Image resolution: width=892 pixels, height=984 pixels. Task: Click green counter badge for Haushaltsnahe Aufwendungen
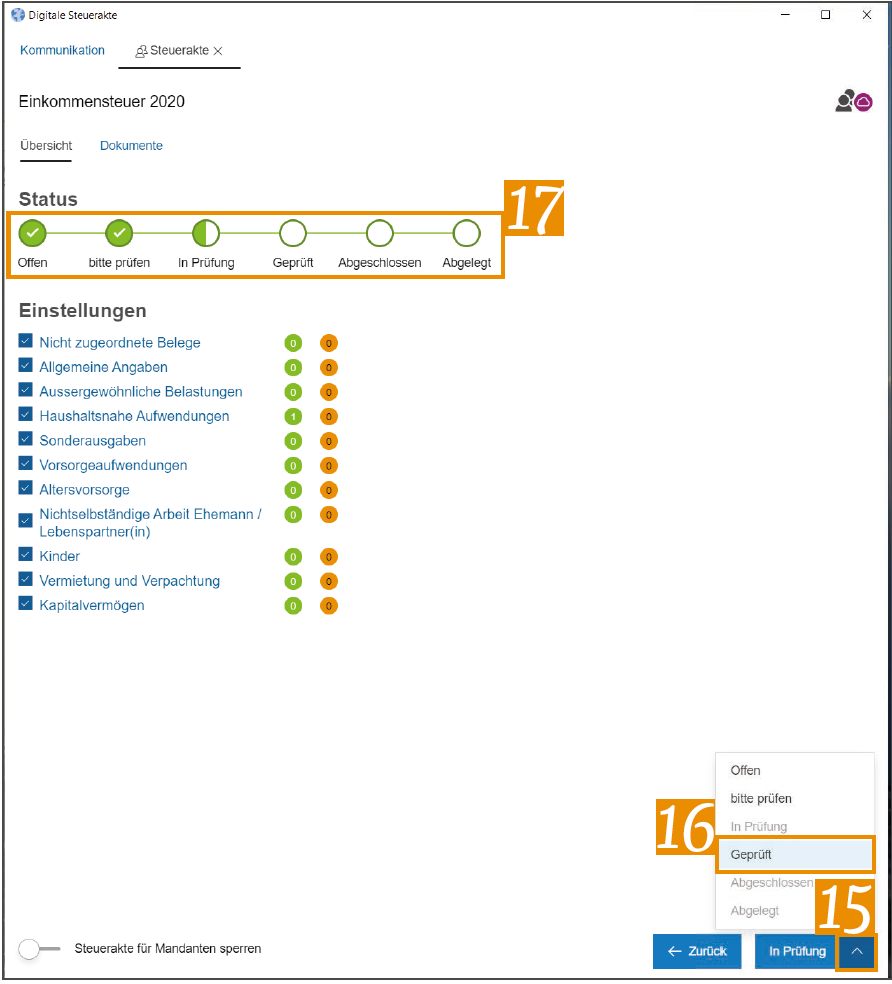click(293, 417)
